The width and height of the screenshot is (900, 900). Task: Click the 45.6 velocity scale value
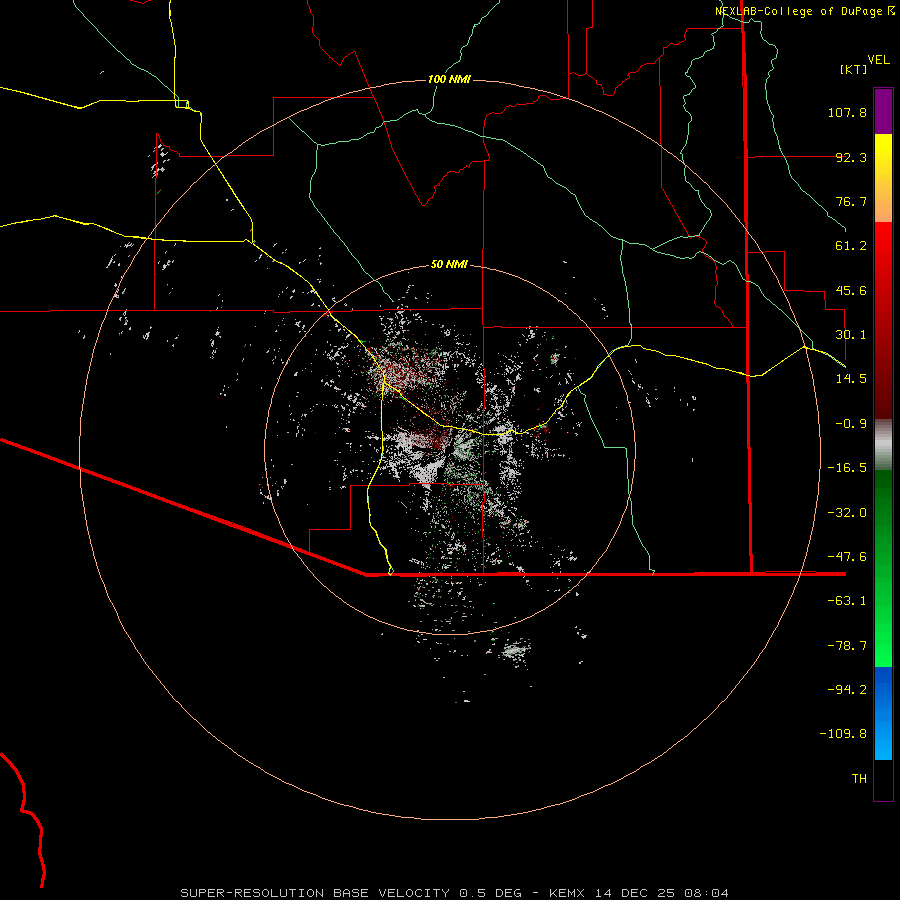(851, 290)
